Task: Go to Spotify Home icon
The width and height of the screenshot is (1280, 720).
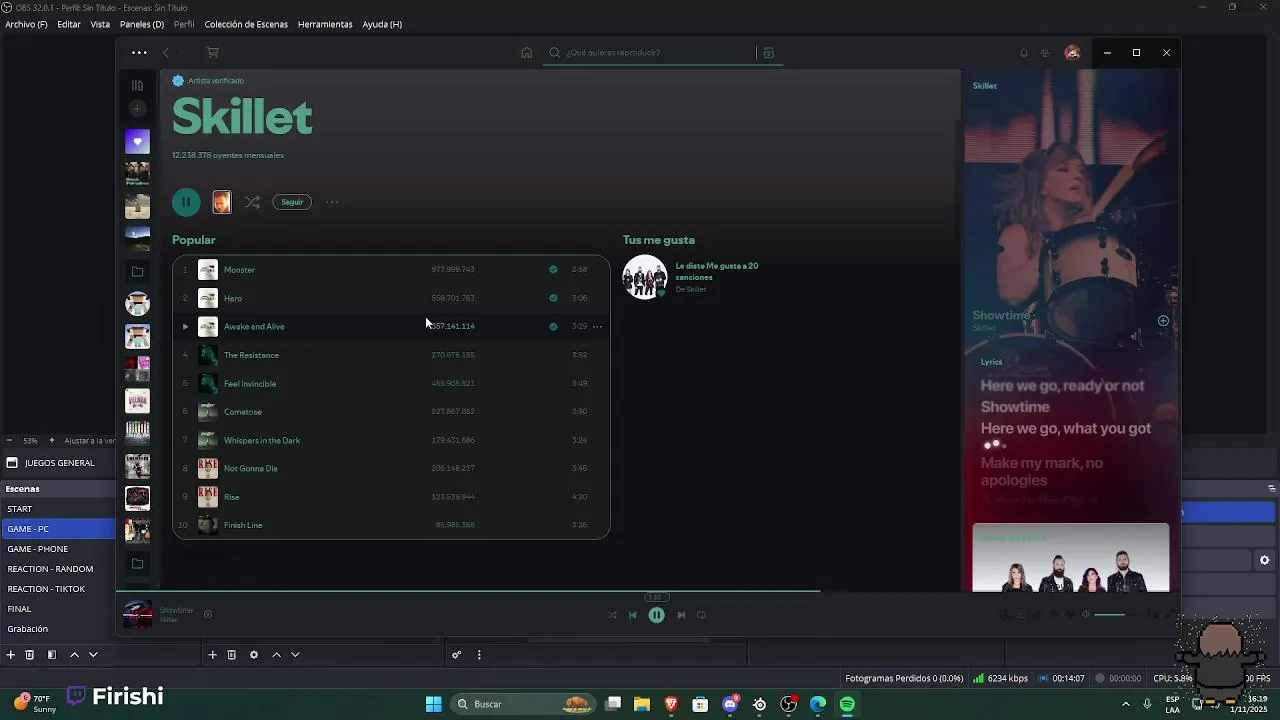Action: click(527, 53)
